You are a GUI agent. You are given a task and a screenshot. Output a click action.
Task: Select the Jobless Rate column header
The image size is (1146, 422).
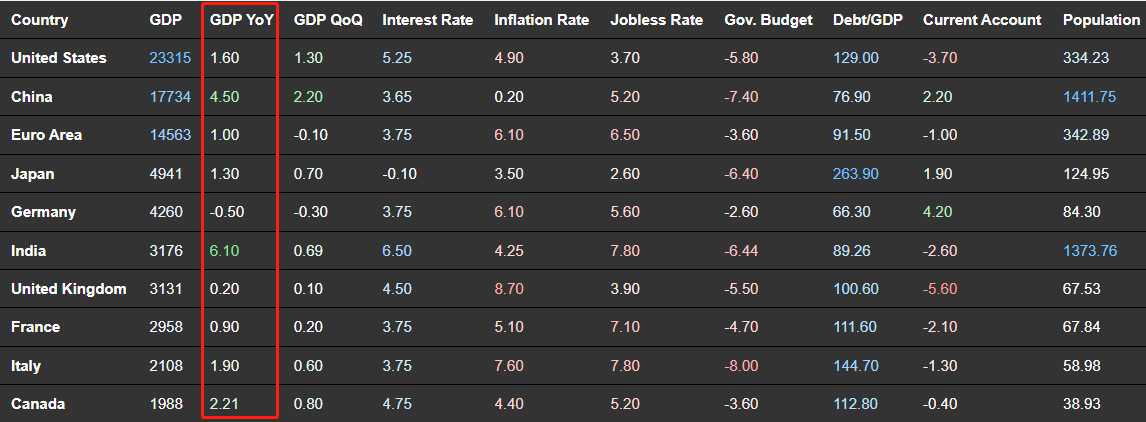coord(656,20)
